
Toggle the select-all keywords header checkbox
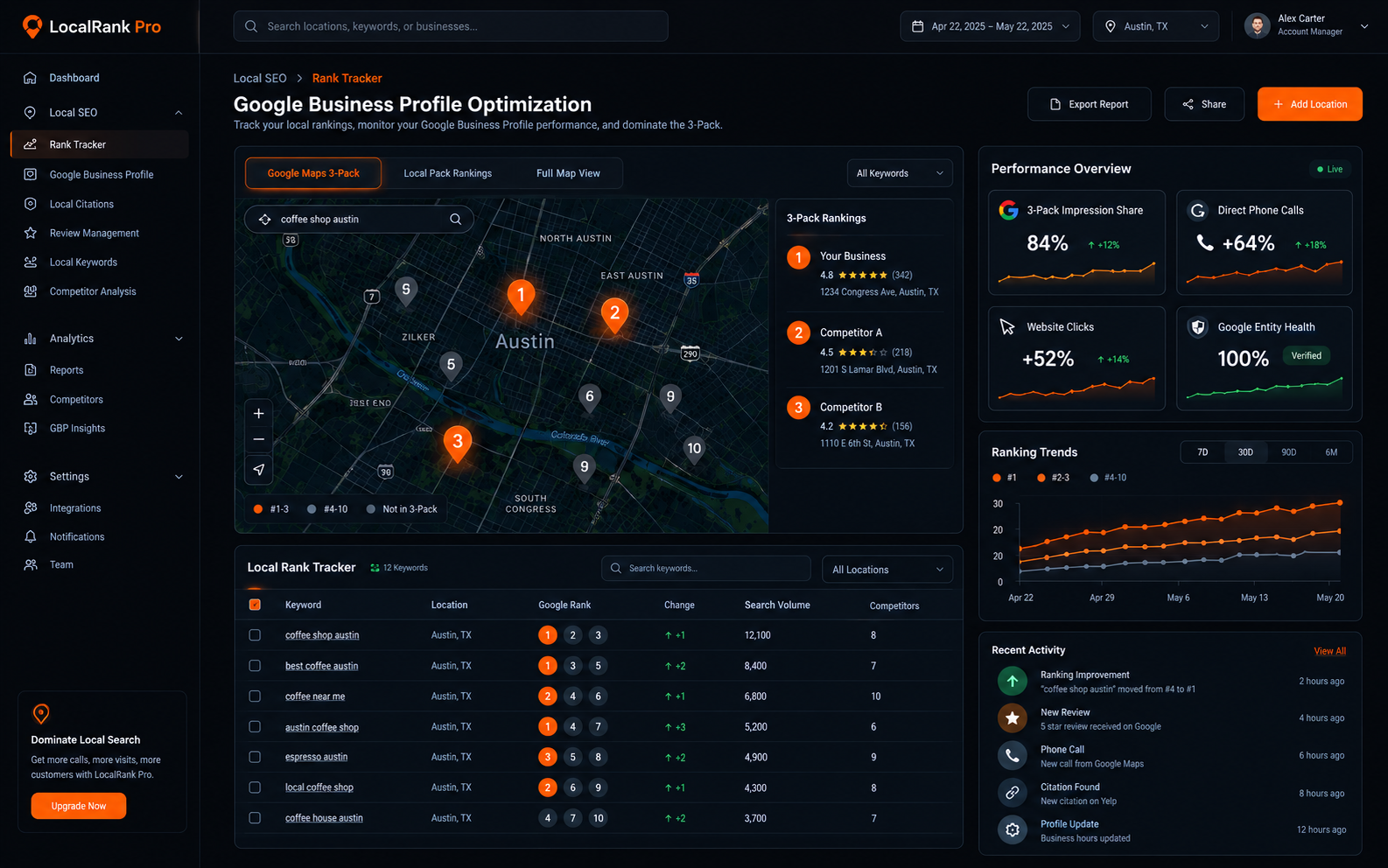pos(255,605)
